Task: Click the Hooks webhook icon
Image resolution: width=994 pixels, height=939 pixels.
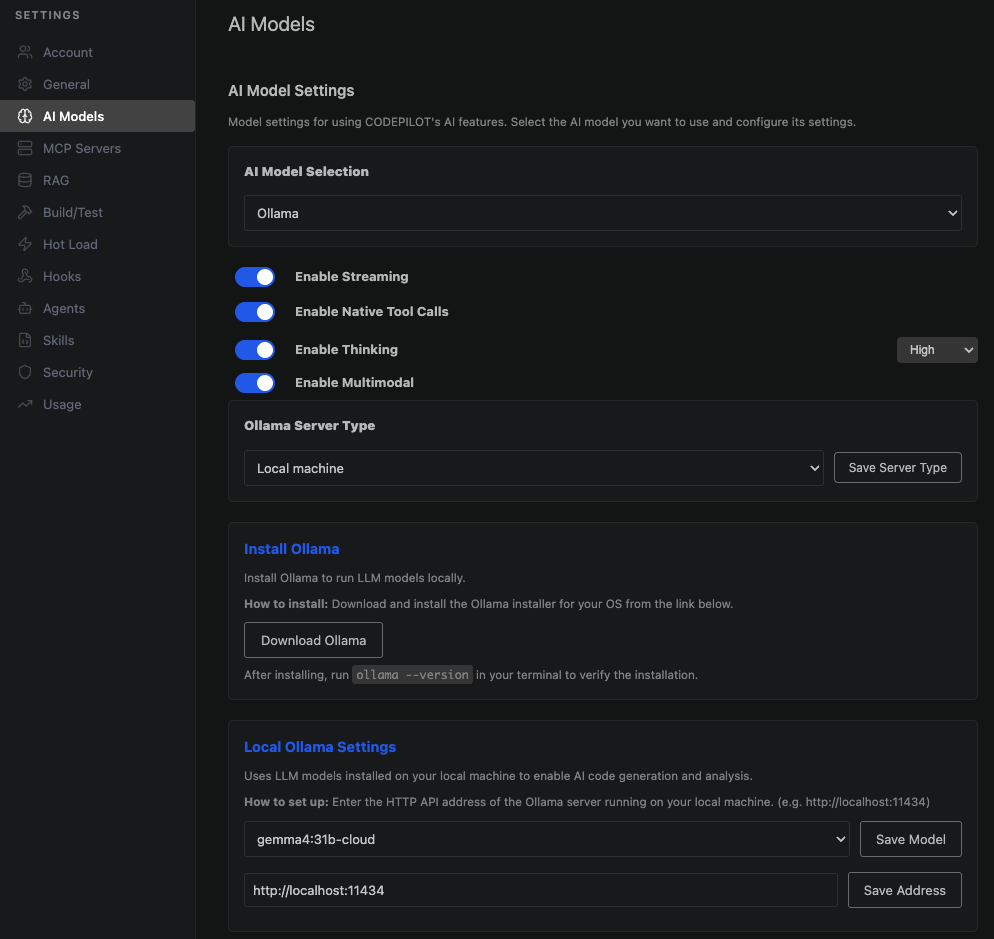Action: click(25, 276)
